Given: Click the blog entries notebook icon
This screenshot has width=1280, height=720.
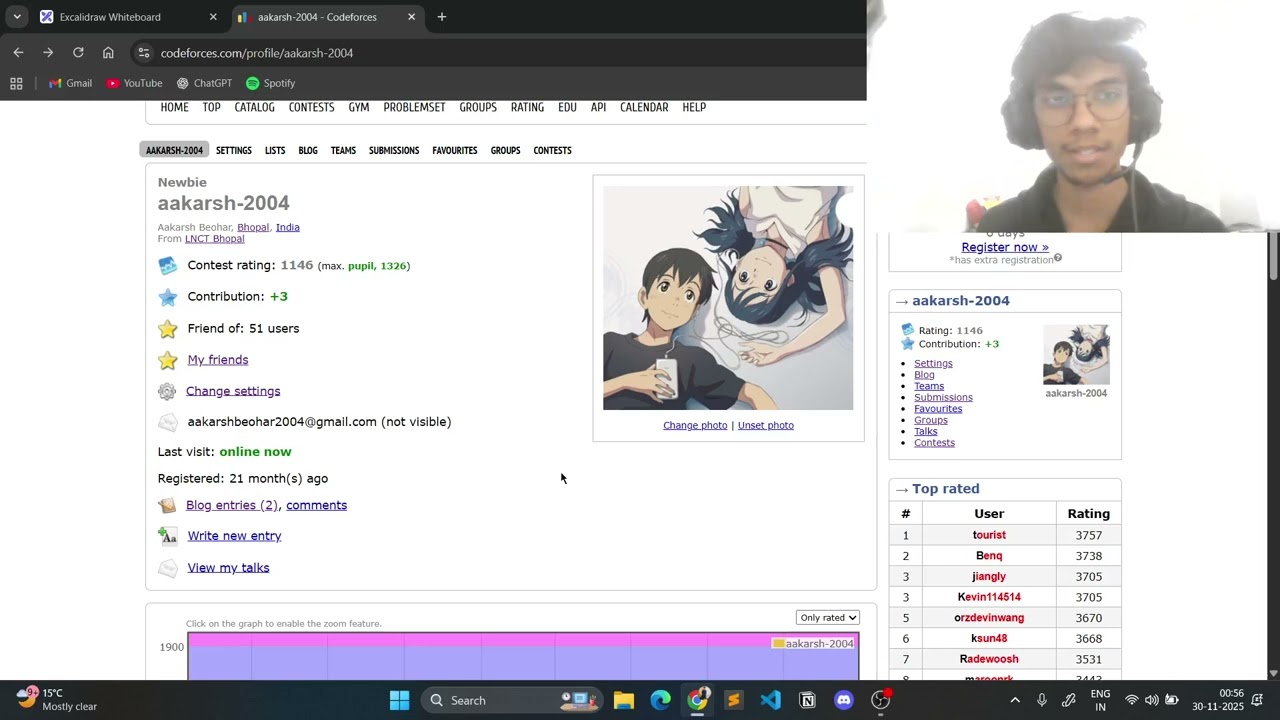Looking at the screenshot, I should pos(167,505).
